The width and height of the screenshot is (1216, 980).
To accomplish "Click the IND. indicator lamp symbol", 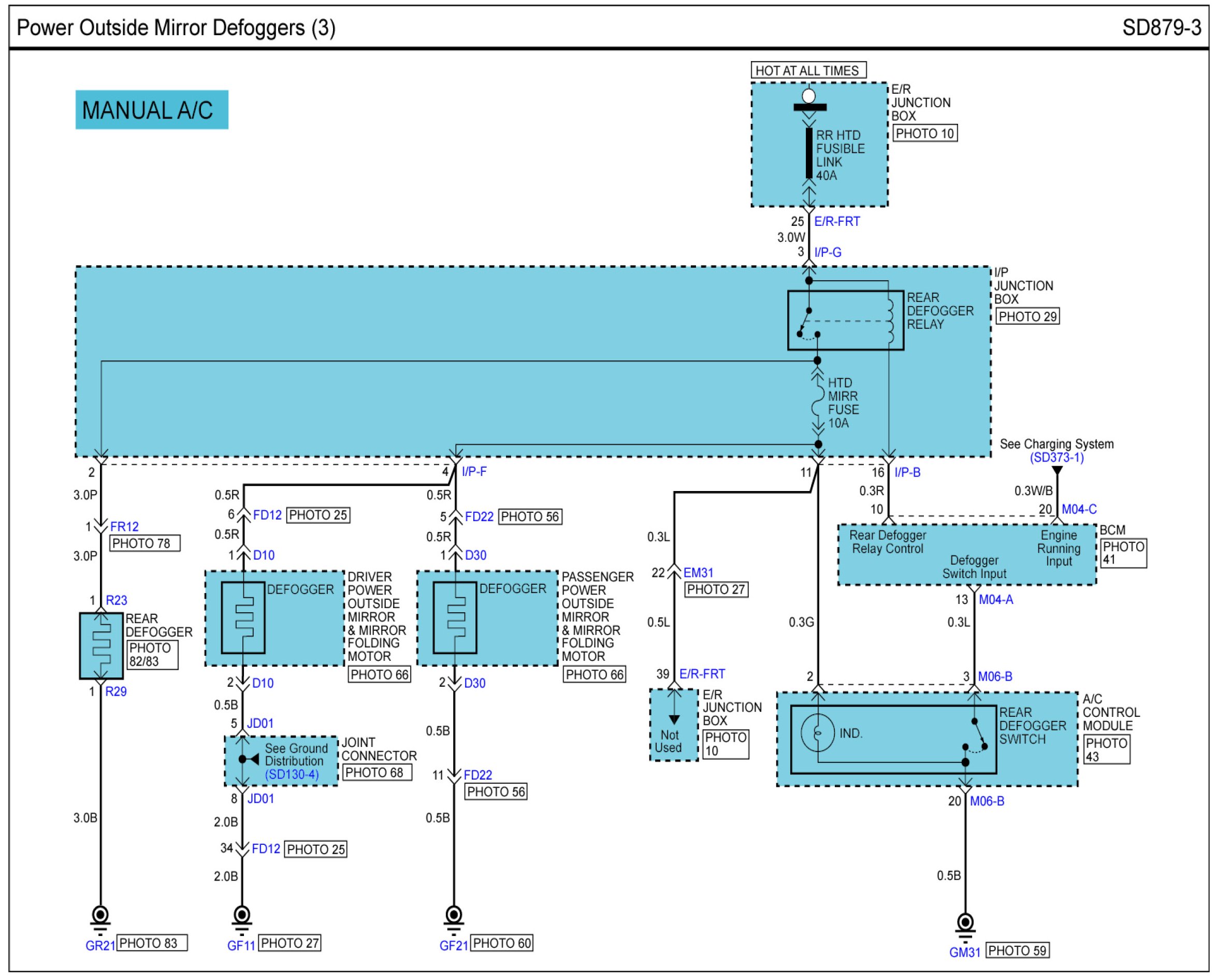I will (818, 733).
